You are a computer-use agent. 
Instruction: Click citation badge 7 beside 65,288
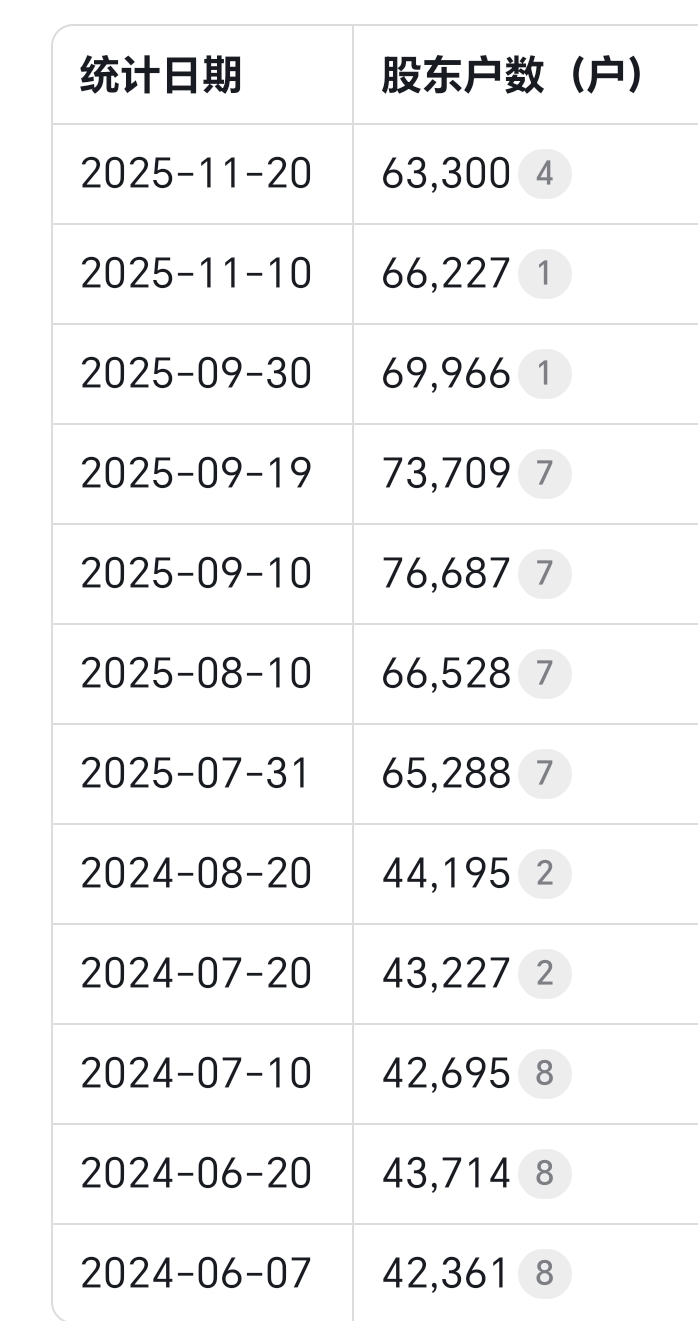click(544, 774)
